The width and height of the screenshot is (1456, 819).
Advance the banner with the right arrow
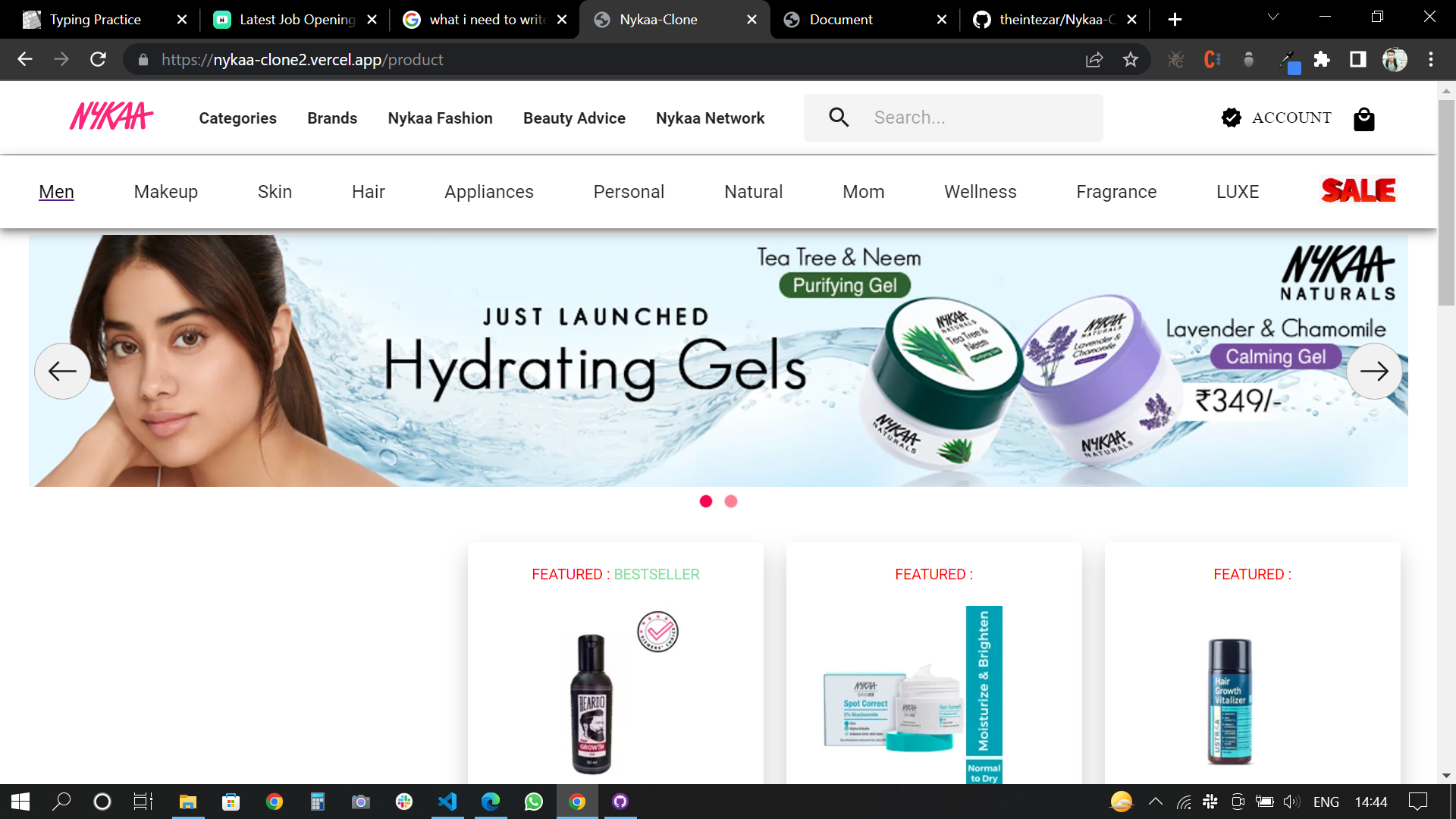coord(1374,371)
